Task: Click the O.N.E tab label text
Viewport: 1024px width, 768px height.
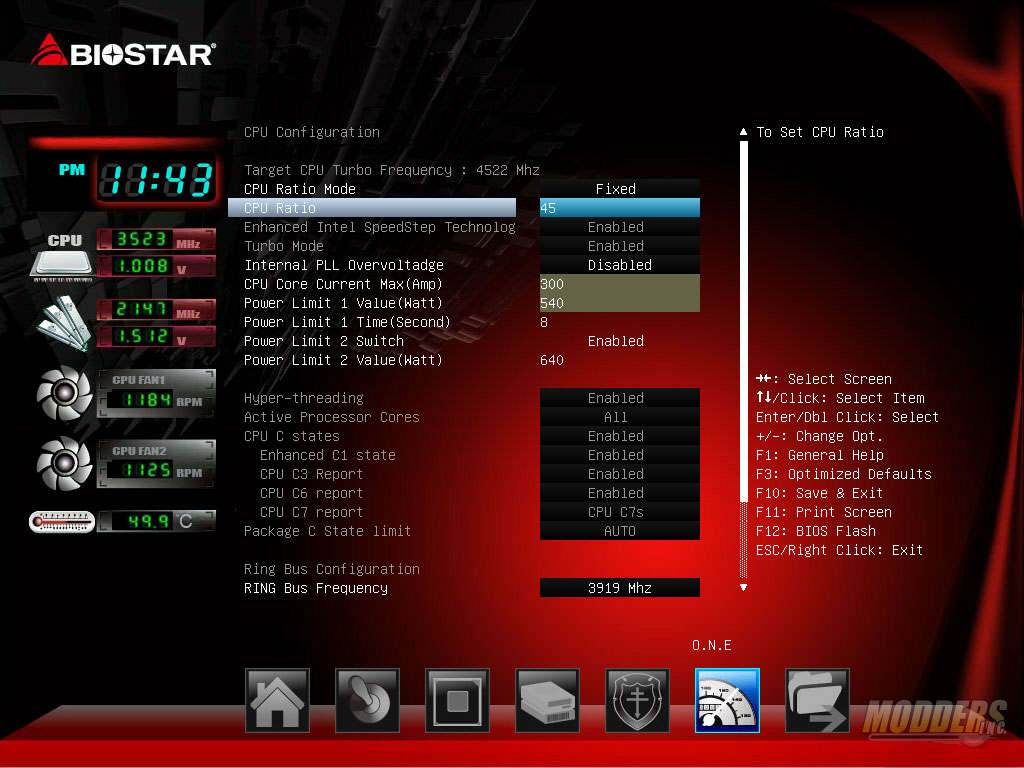Action: coord(712,645)
